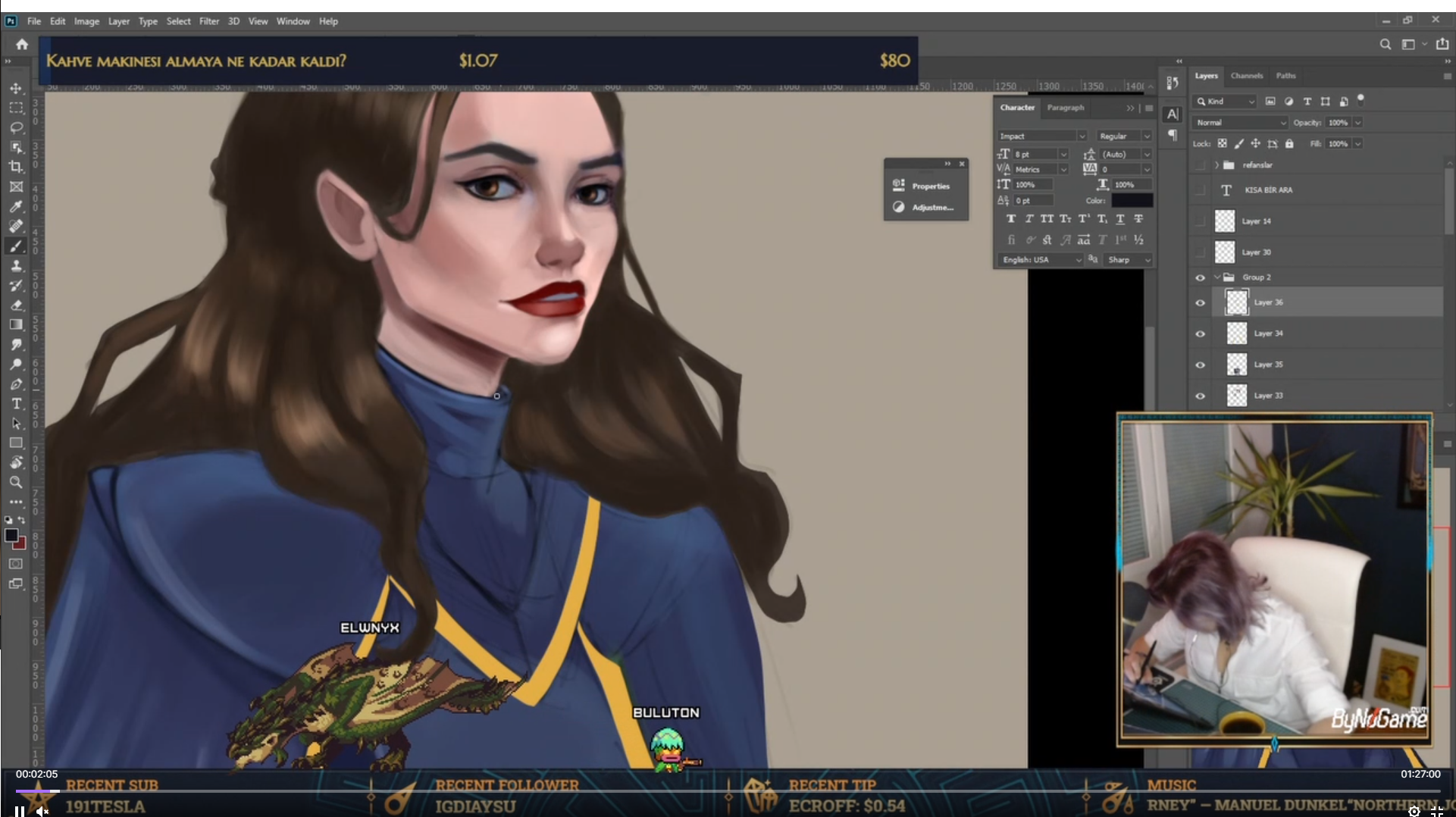Select the Spot Healing Brush tool
The image size is (1456, 817).
coord(16,226)
